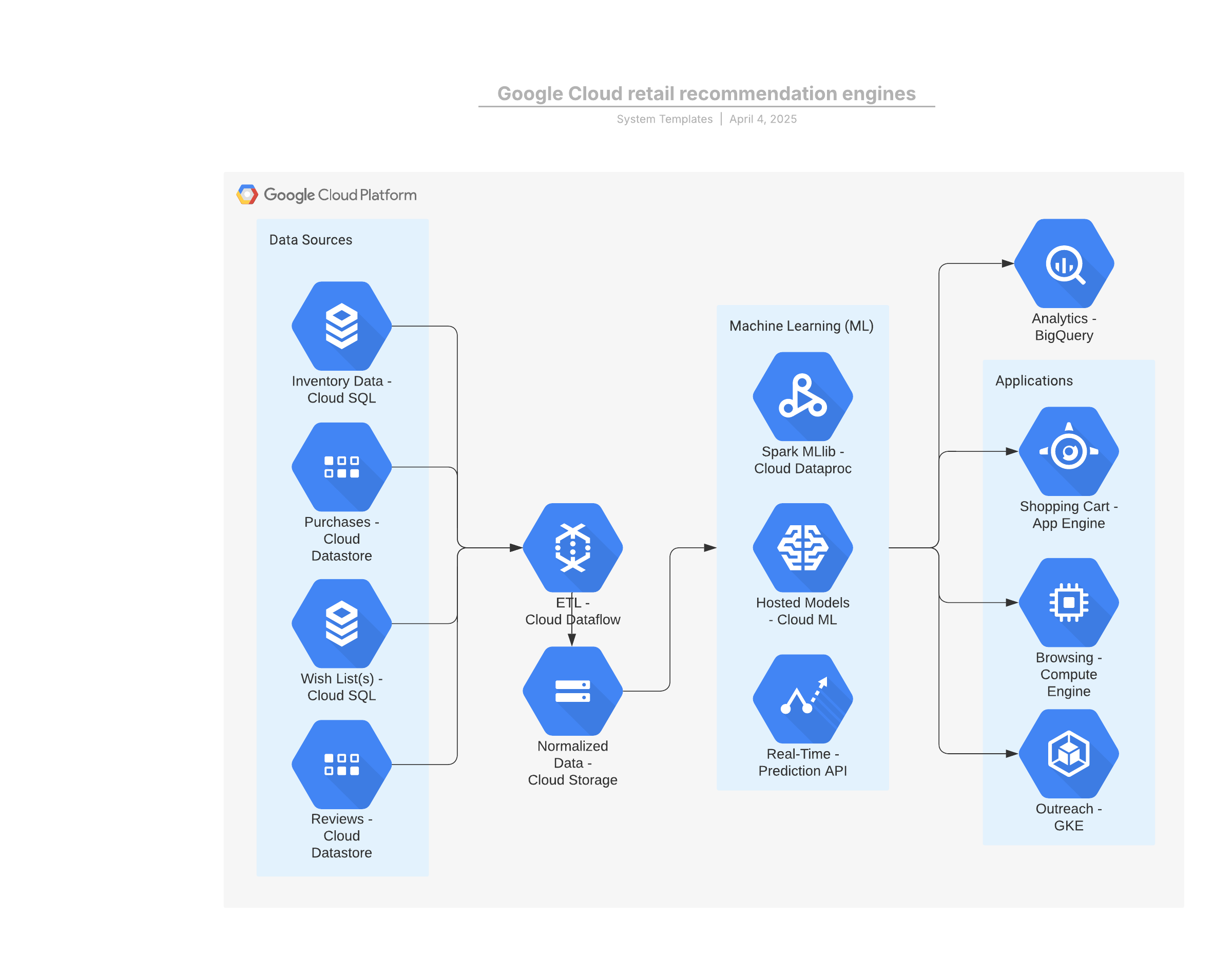This screenshot has width=1232, height=955.
Task: Select the Data Sources group label
Action: pyautogui.click(x=310, y=240)
